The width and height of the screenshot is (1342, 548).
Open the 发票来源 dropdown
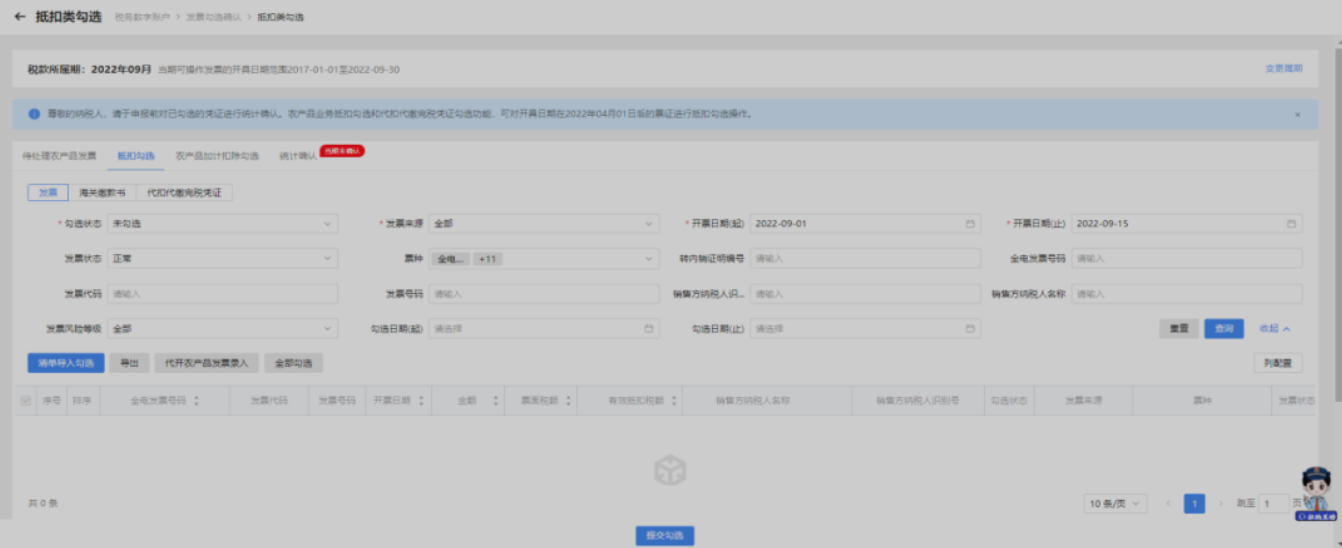point(543,224)
